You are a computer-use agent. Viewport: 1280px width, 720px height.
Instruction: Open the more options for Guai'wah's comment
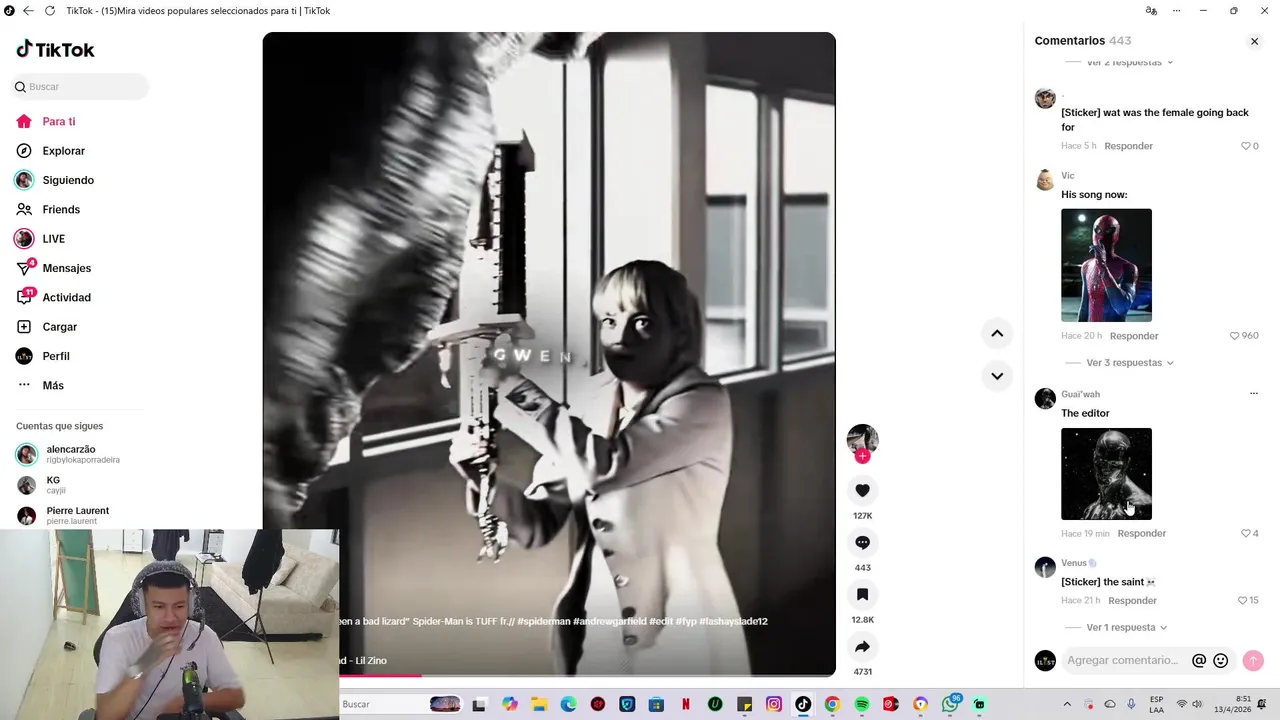[1253, 394]
